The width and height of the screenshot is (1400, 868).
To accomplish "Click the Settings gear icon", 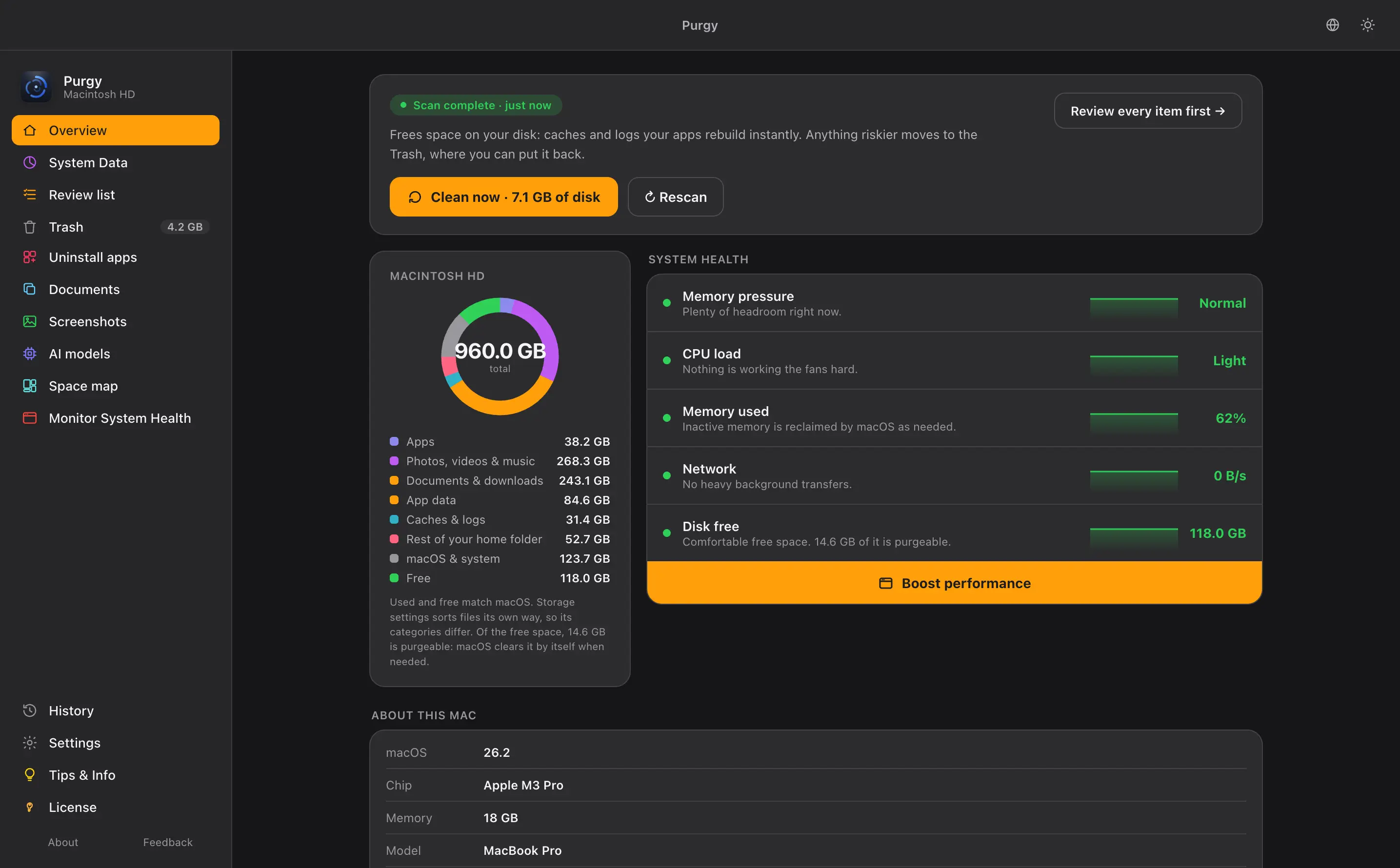I will [29, 743].
